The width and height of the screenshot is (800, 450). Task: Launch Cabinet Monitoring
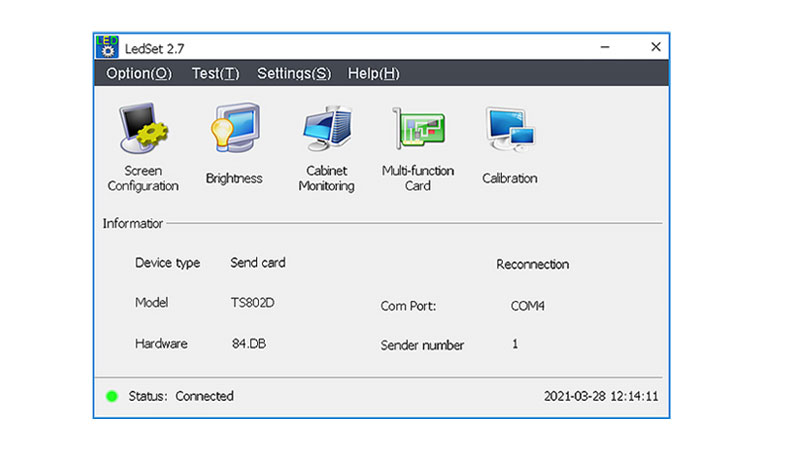click(327, 148)
